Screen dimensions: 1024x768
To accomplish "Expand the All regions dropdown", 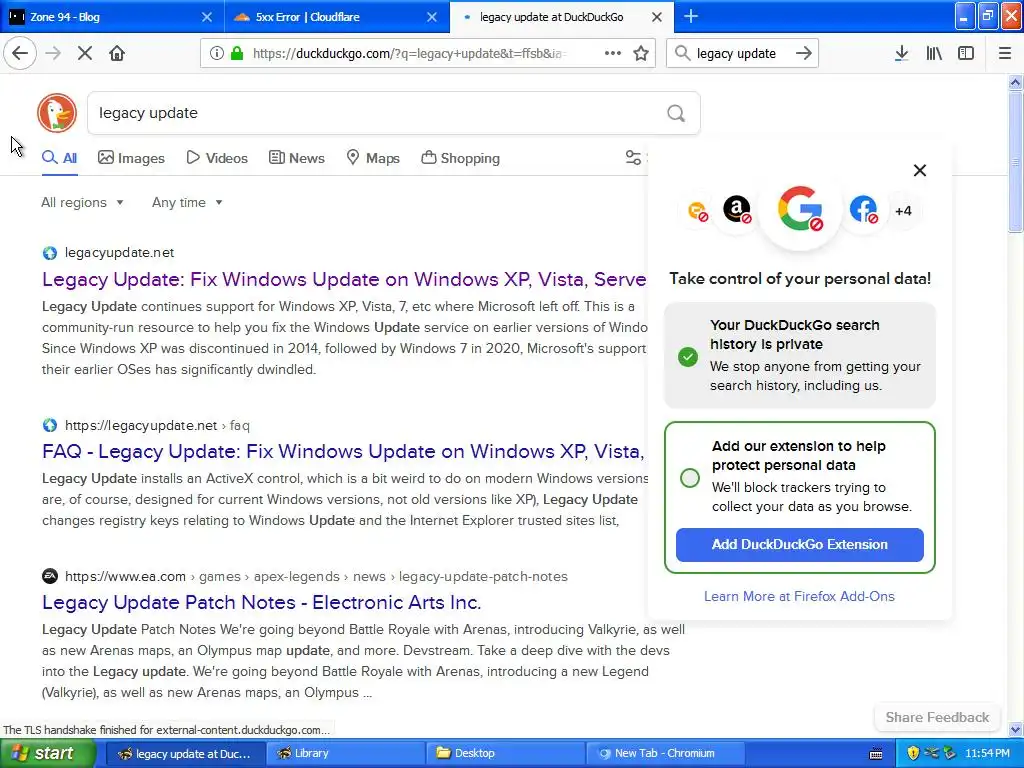I will coord(82,202).
